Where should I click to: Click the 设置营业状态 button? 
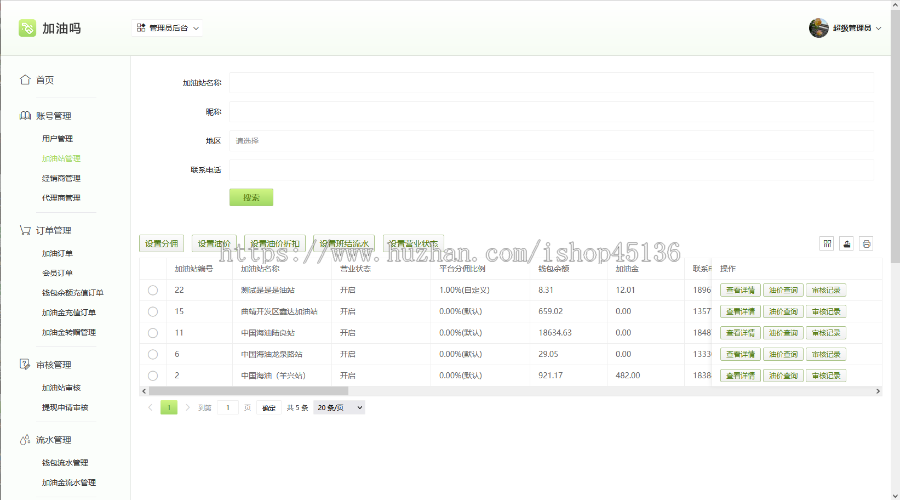coord(413,243)
